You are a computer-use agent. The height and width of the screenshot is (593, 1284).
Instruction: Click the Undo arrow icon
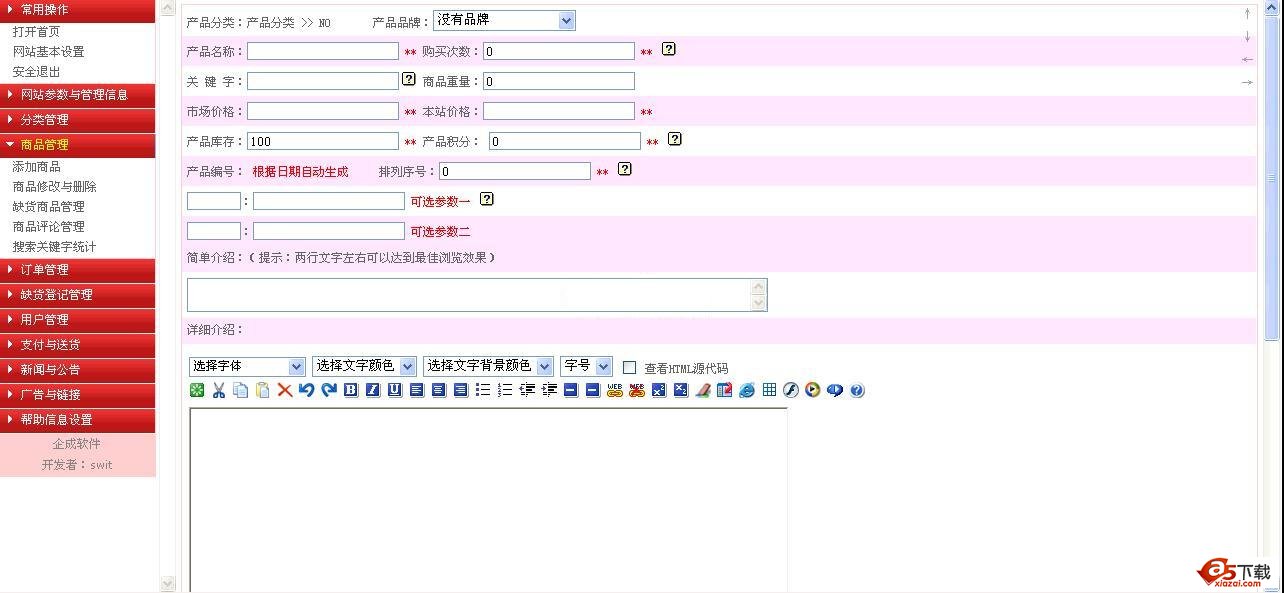(x=306, y=390)
